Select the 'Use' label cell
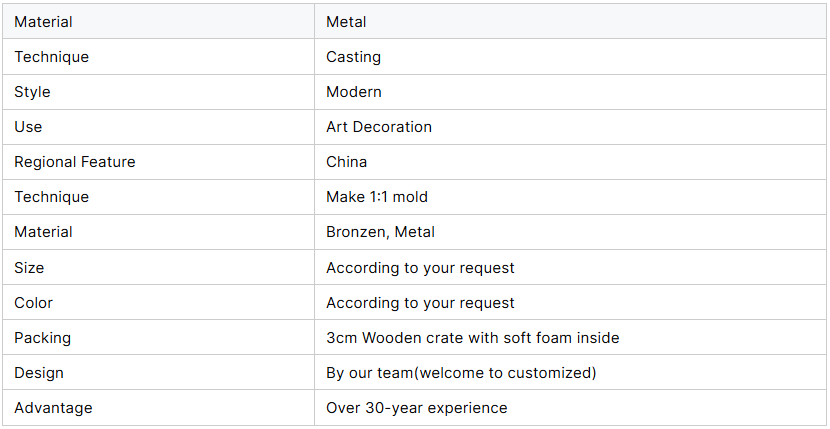The image size is (830, 429). 159,127
